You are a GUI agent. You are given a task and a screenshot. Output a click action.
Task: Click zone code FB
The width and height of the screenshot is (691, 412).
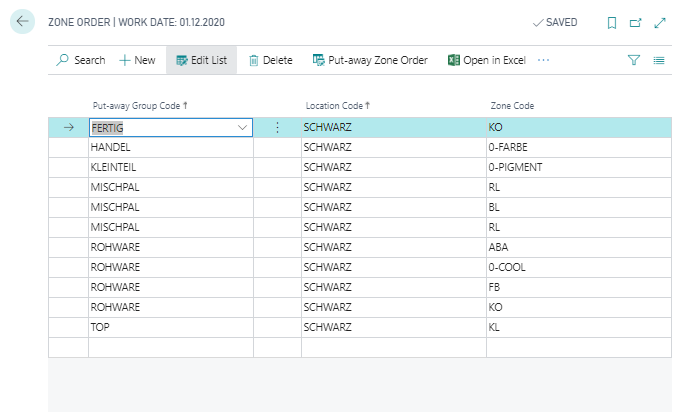tap(579, 287)
